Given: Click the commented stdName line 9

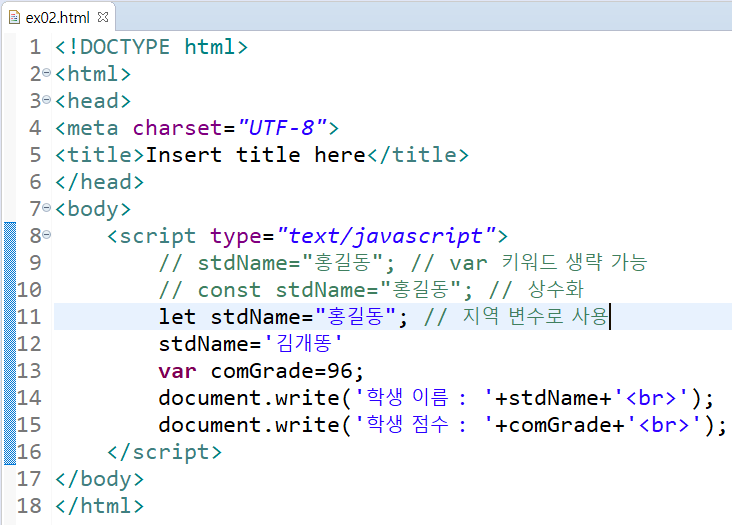Looking at the screenshot, I should (403, 263).
